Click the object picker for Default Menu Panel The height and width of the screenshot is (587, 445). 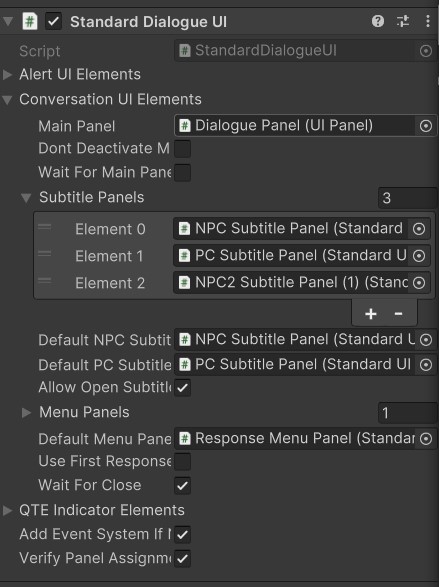pyautogui.click(x=426, y=438)
